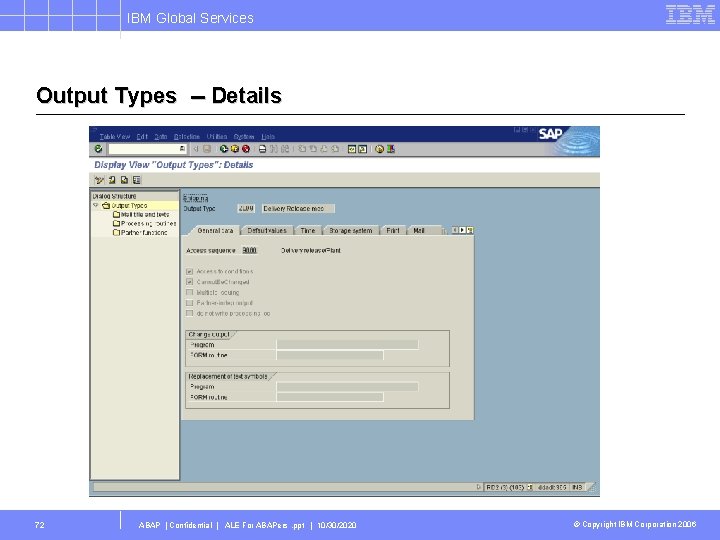Viewport: 720px width, 540px height.
Task: Click the Create New Session icon
Action: click(352, 149)
